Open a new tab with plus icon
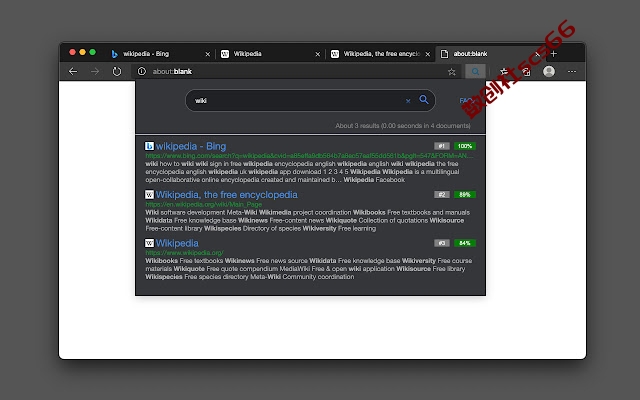This screenshot has width=640, height=400. [x=554, y=54]
